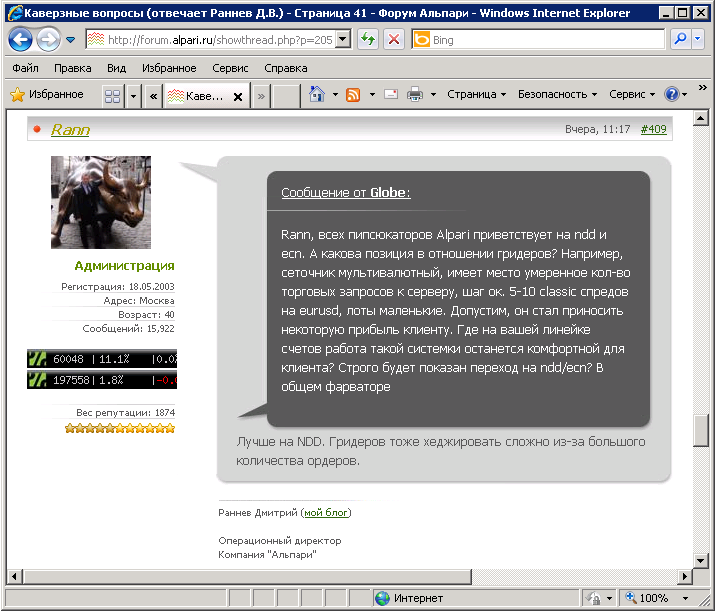Open protected mode security status icon

click(x=594, y=598)
